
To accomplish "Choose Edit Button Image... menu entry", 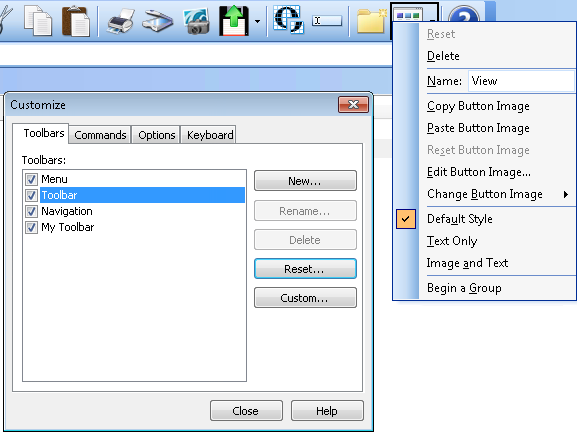I will [x=479, y=172].
